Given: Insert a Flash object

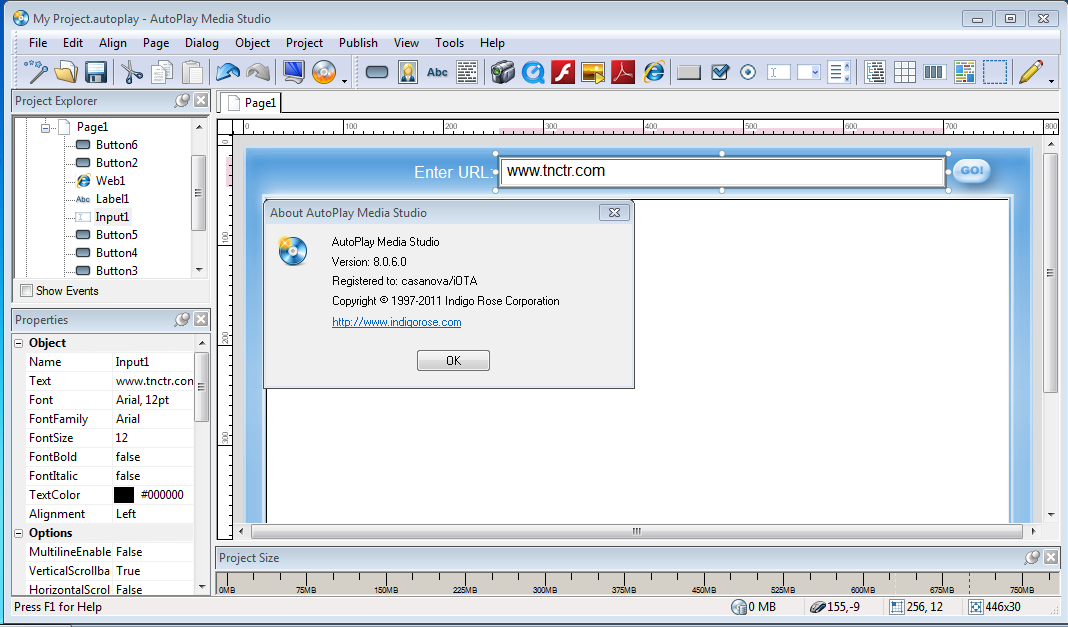Looking at the screenshot, I should pyautogui.click(x=563, y=71).
